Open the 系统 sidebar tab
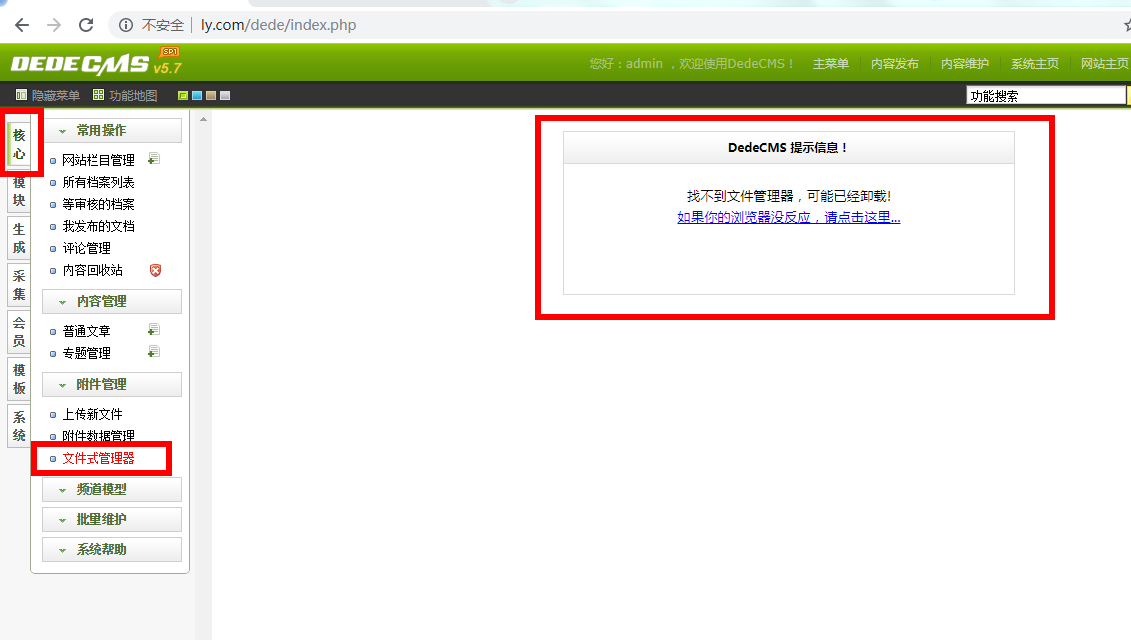1131x640 pixels. pyautogui.click(x=19, y=426)
